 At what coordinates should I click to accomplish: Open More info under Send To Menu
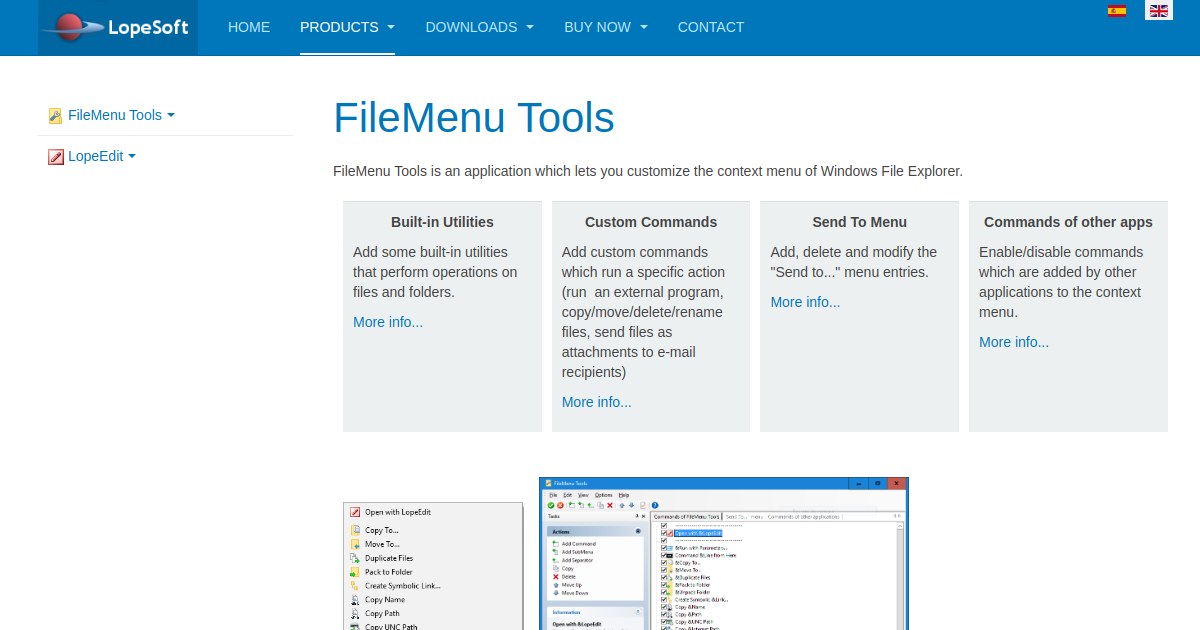[805, 302]
